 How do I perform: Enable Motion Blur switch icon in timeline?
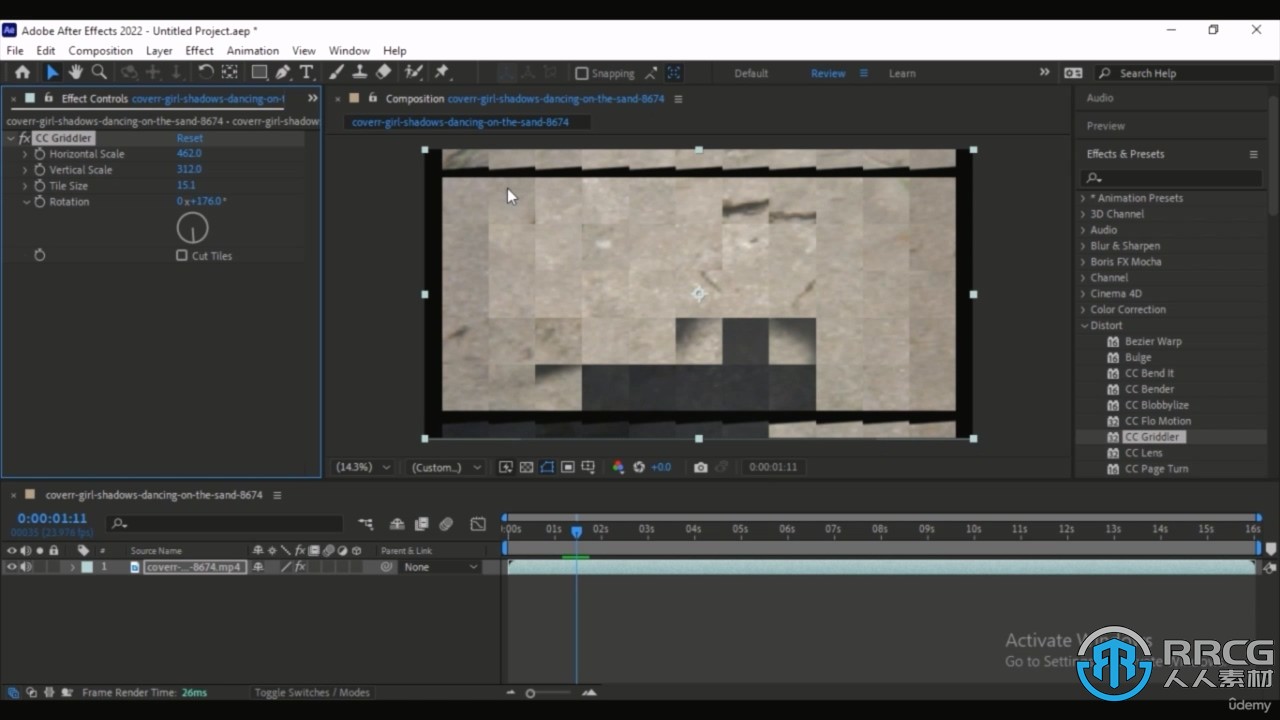(446, 524)
